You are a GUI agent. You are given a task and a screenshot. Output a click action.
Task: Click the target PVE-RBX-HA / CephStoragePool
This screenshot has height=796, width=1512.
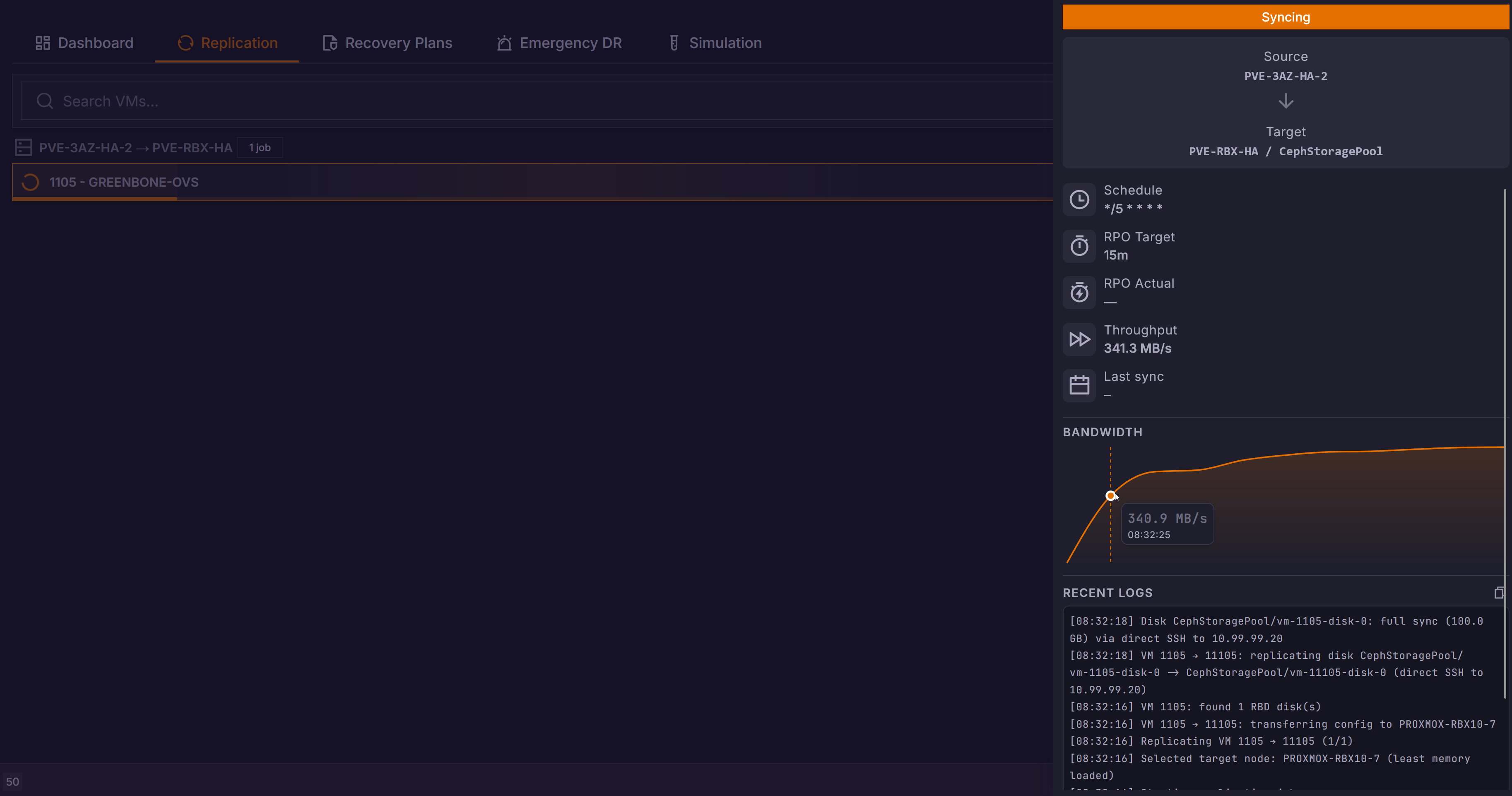[x=1286, y=152]
